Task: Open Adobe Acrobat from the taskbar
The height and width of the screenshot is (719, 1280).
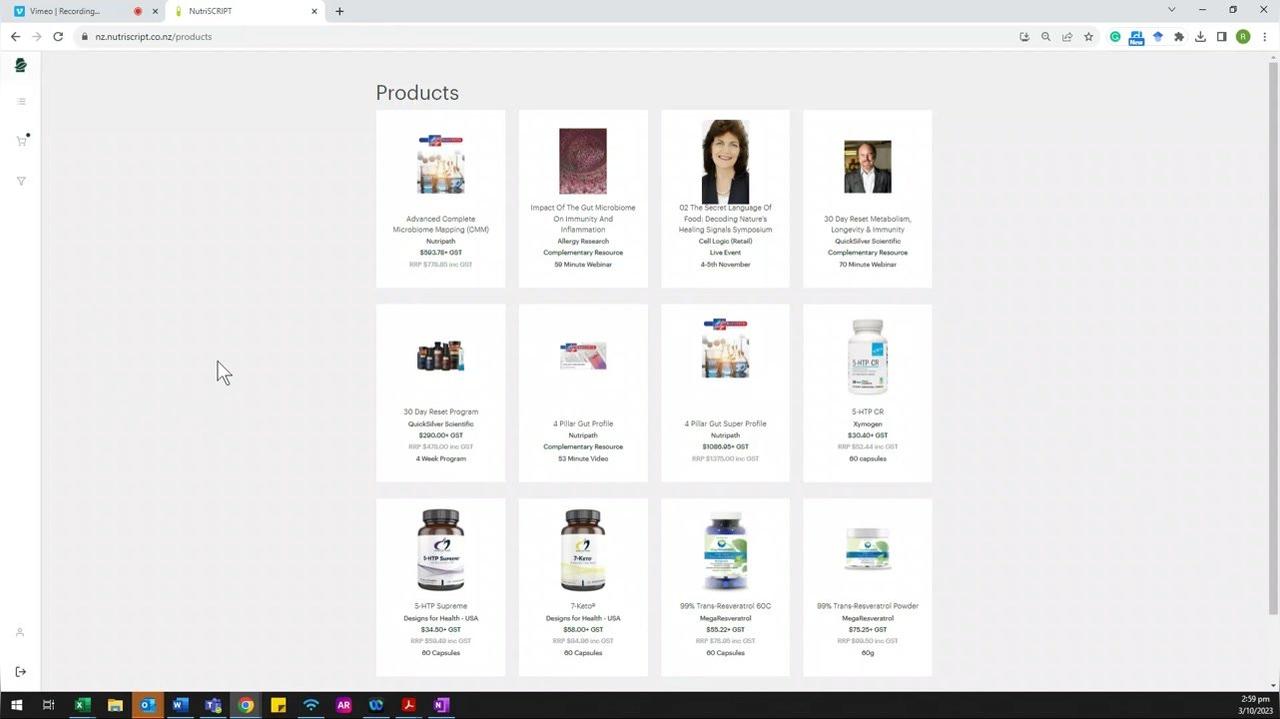Action: coord(409,705)
